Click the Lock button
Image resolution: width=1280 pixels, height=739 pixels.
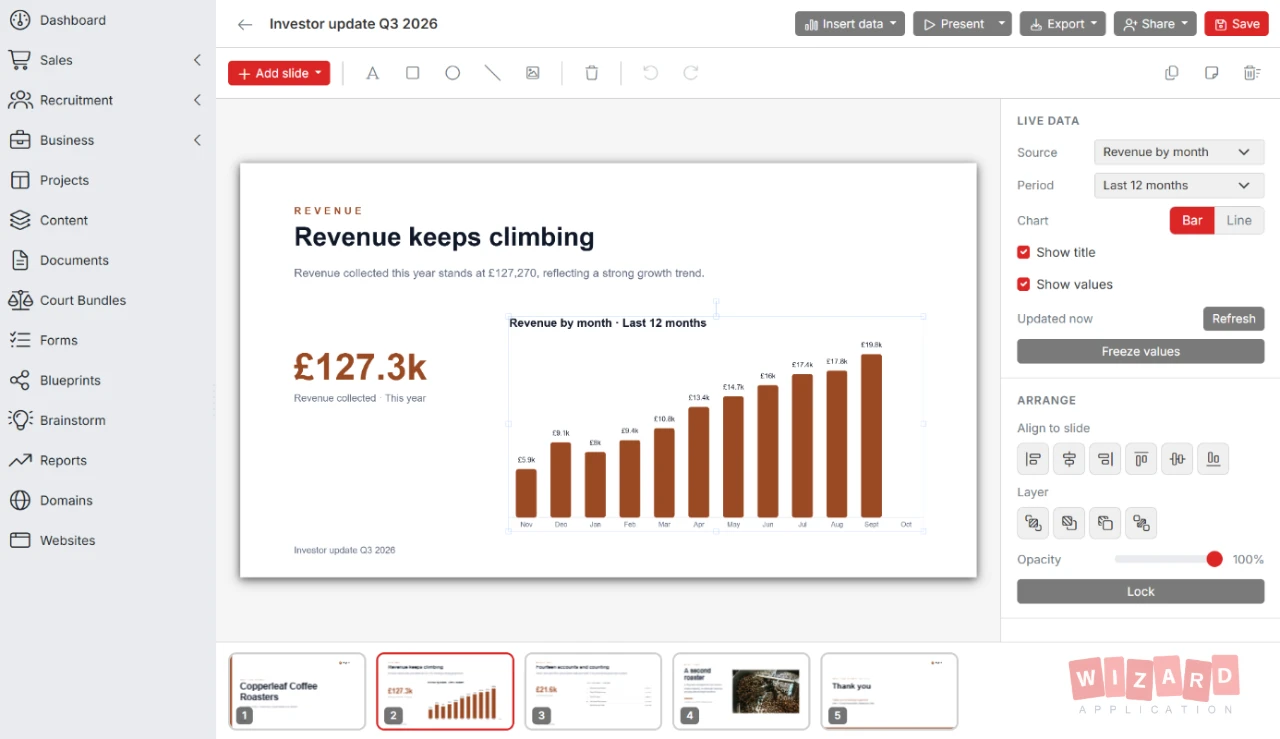[1140, 591]
